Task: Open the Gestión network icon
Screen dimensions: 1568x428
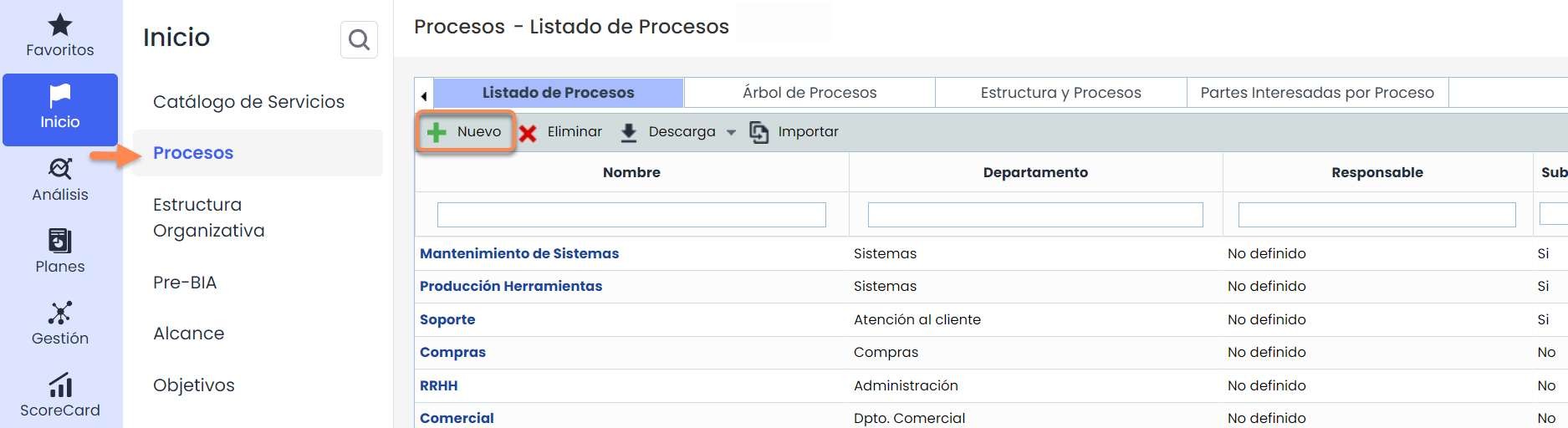Action: (x=59, y=313)
